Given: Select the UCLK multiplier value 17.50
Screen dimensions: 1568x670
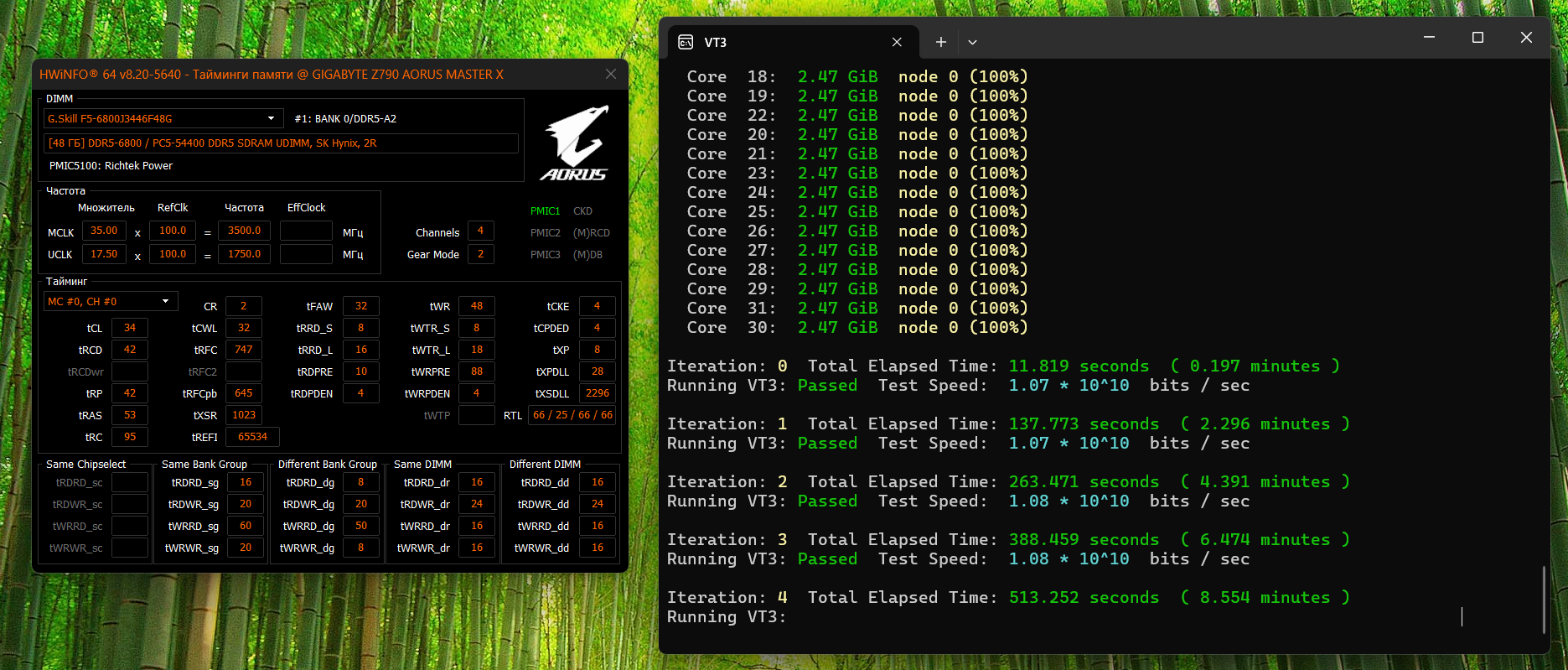Looking at the screenshot, I should pyautogui.click(x=104, y=254).
